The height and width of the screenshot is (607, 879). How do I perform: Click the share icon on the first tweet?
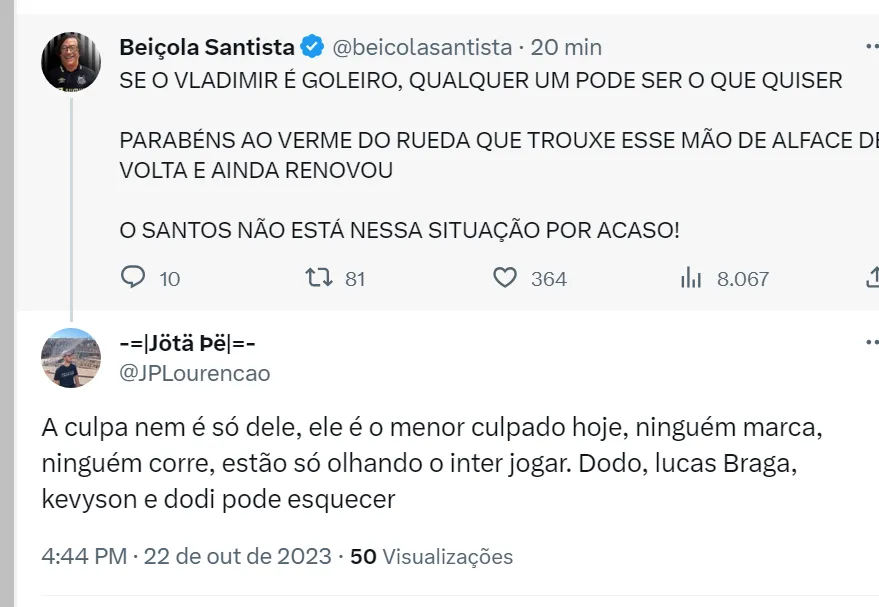click(870, 276)
